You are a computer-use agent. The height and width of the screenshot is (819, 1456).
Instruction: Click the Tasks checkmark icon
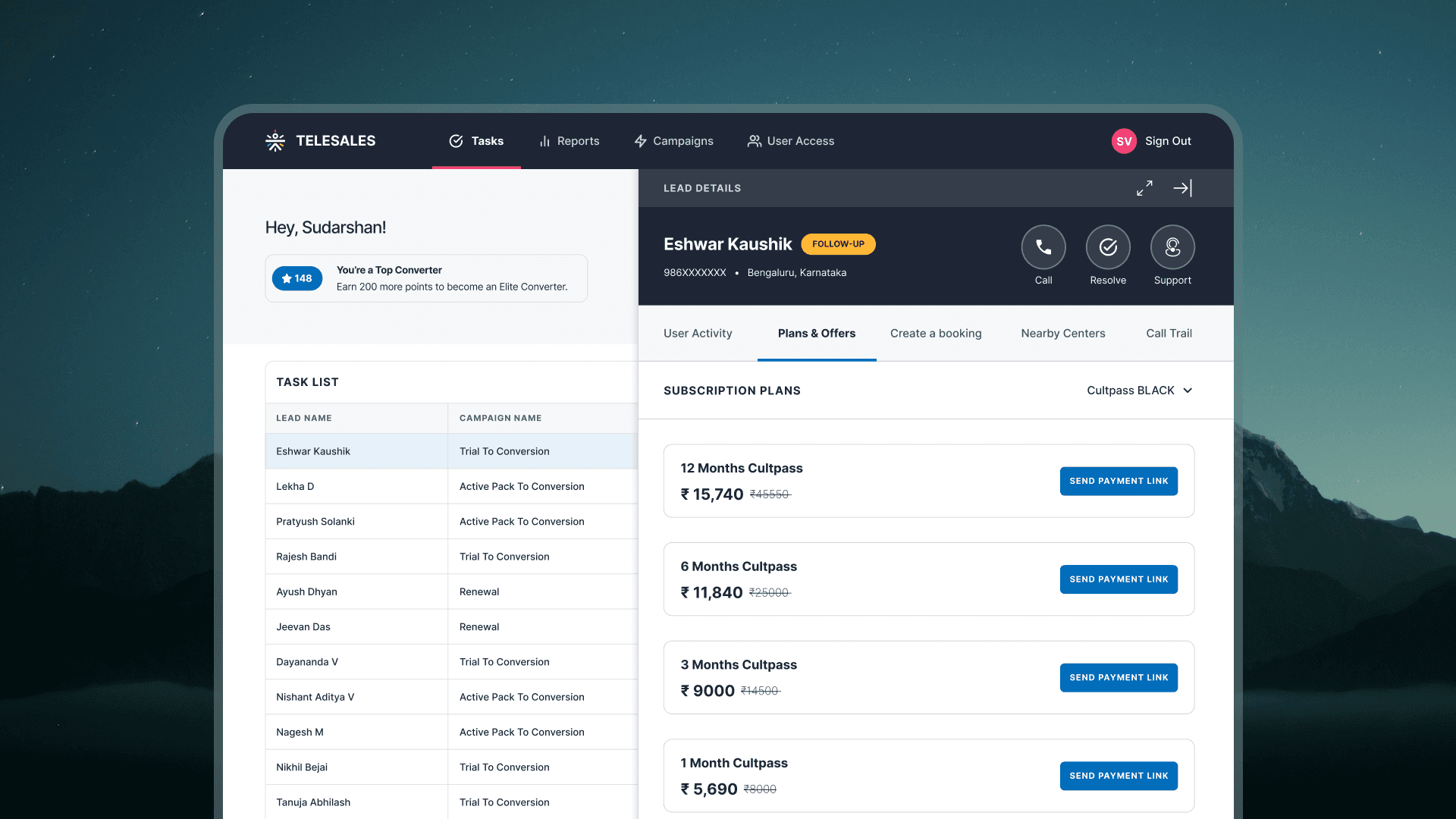click(x=456, y=141)
